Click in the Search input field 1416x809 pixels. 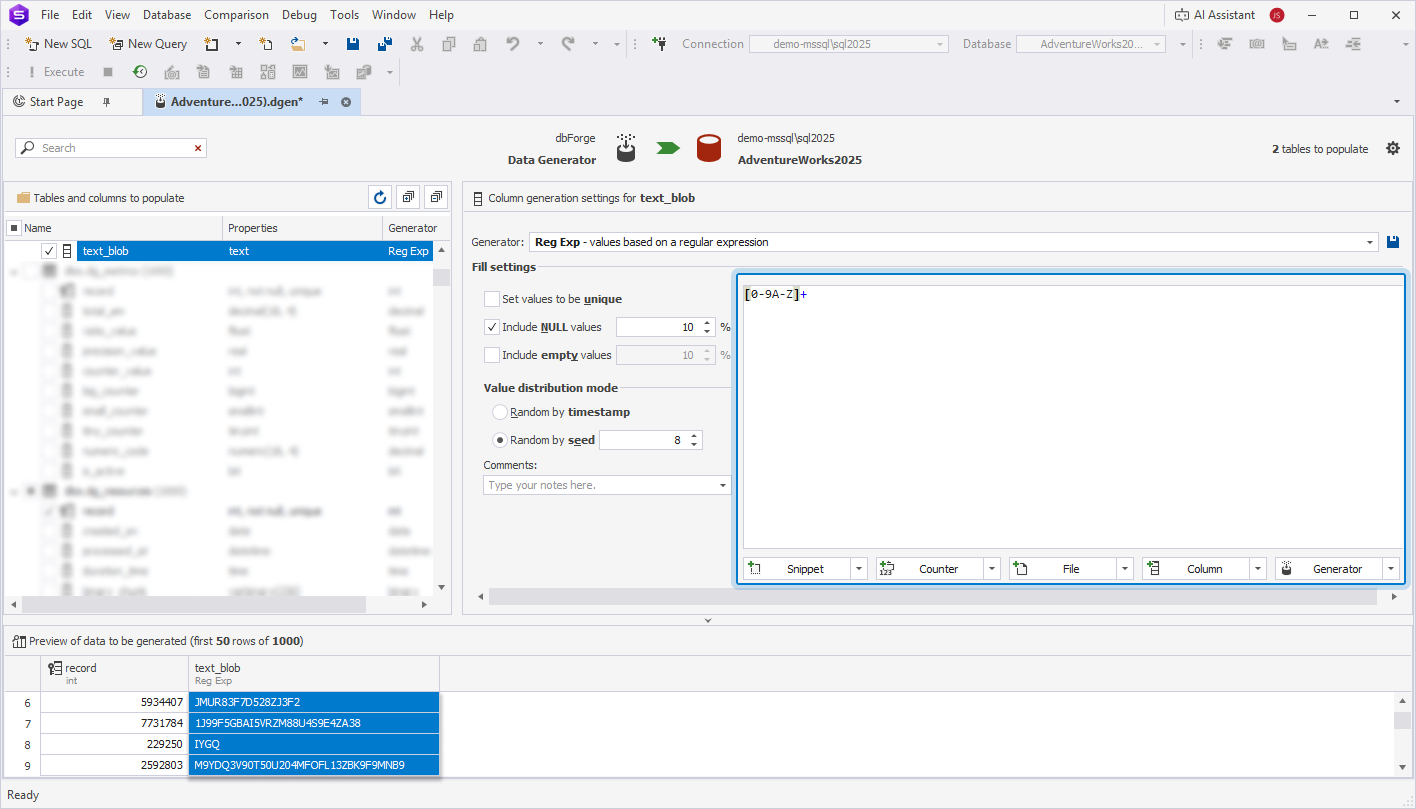coord(110,148)
